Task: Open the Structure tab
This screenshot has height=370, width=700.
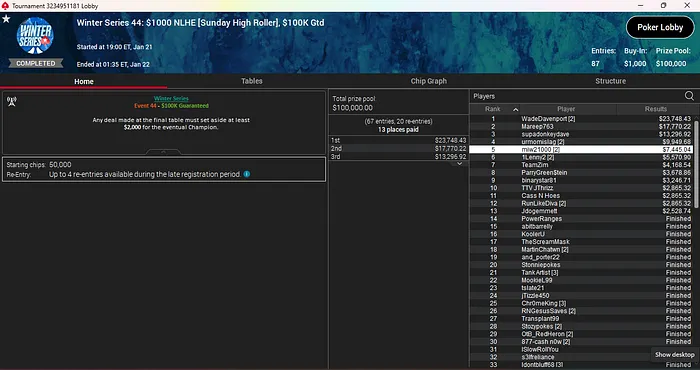Action: point(610,81)
